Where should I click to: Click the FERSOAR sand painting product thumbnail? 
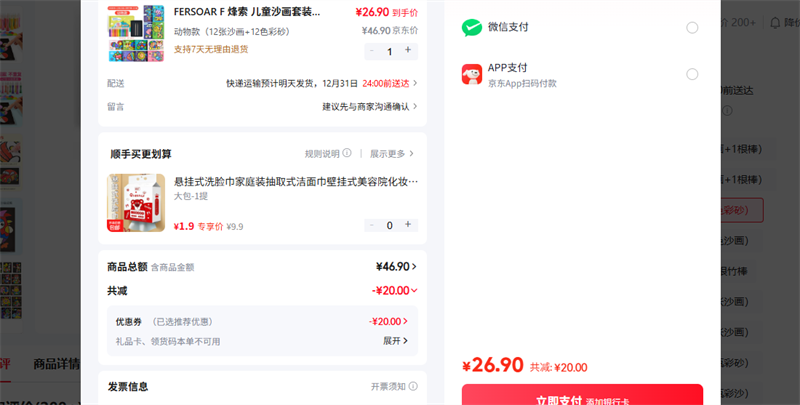(136, 33)
